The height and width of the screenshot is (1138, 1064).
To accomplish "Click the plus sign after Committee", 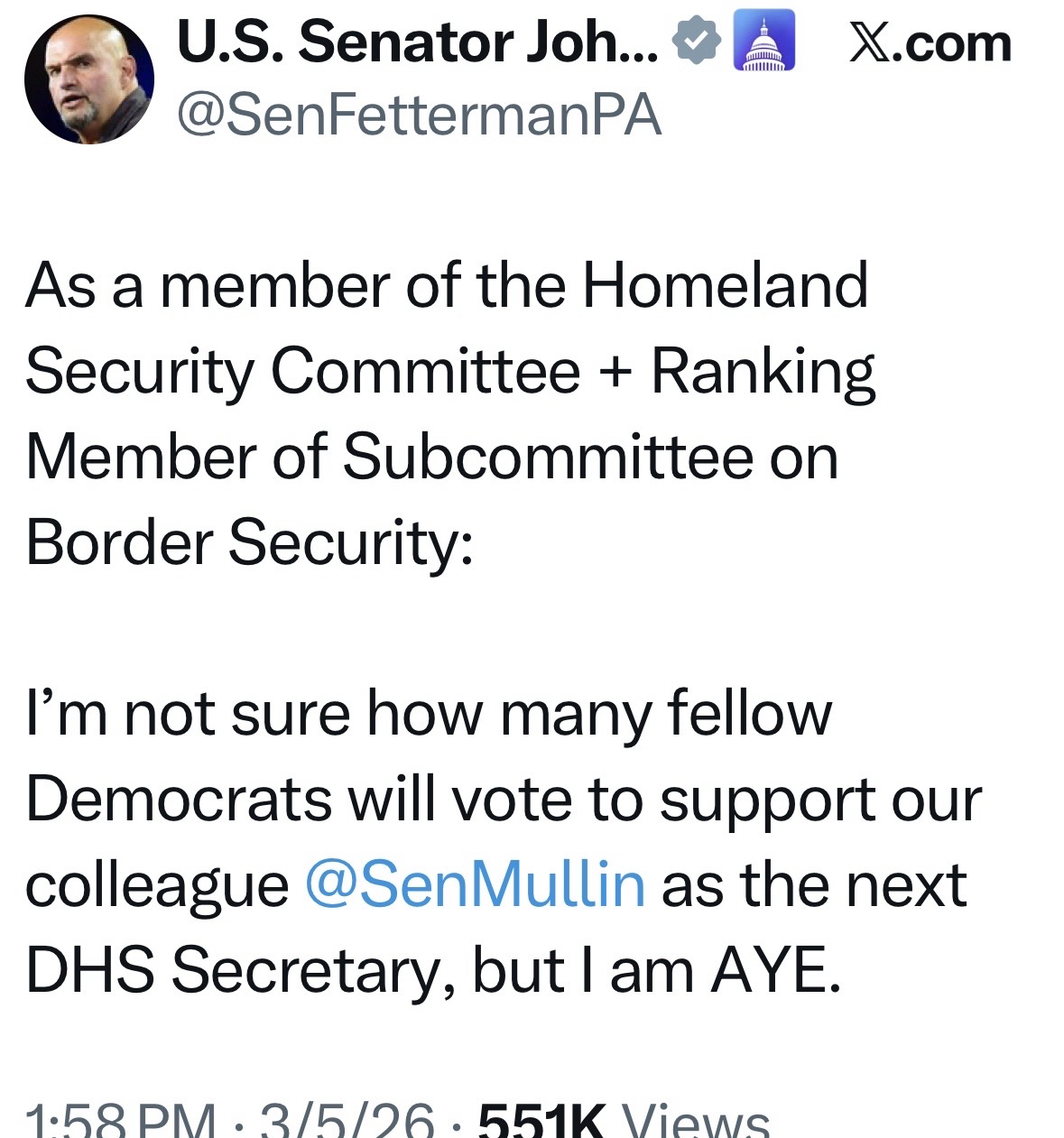I will 615,372.
